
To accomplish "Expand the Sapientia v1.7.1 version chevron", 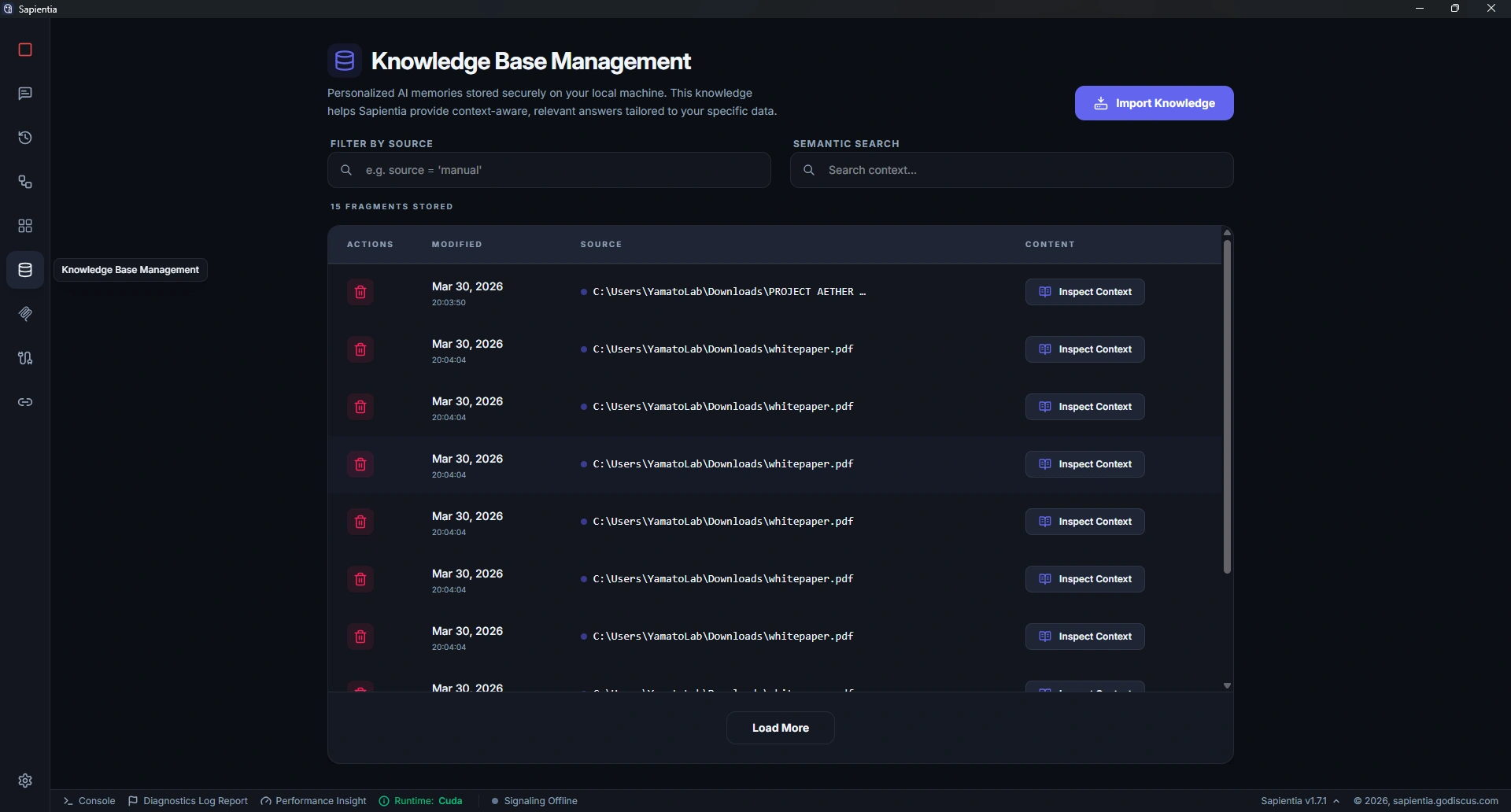I will 1336,801.
